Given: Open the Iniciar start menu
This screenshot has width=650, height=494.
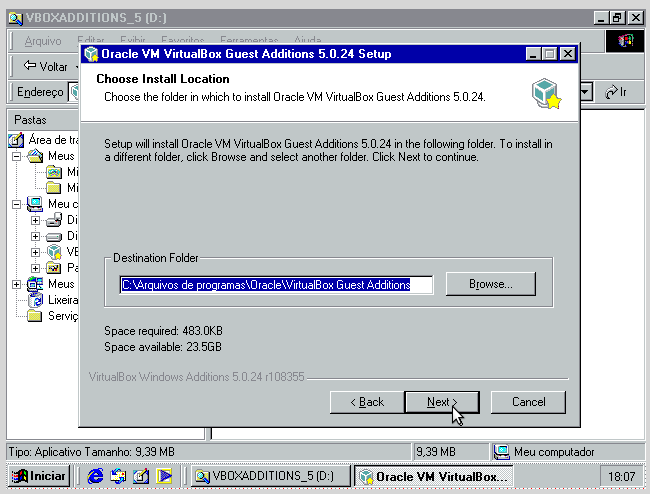Looking at the screenshot, I should tap(38, 476).
